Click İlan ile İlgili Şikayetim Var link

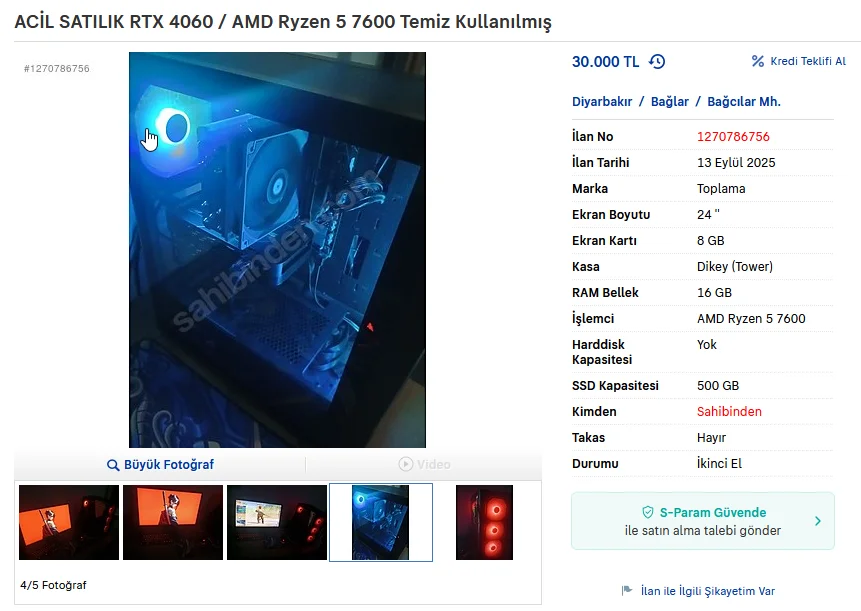[708, 591]
